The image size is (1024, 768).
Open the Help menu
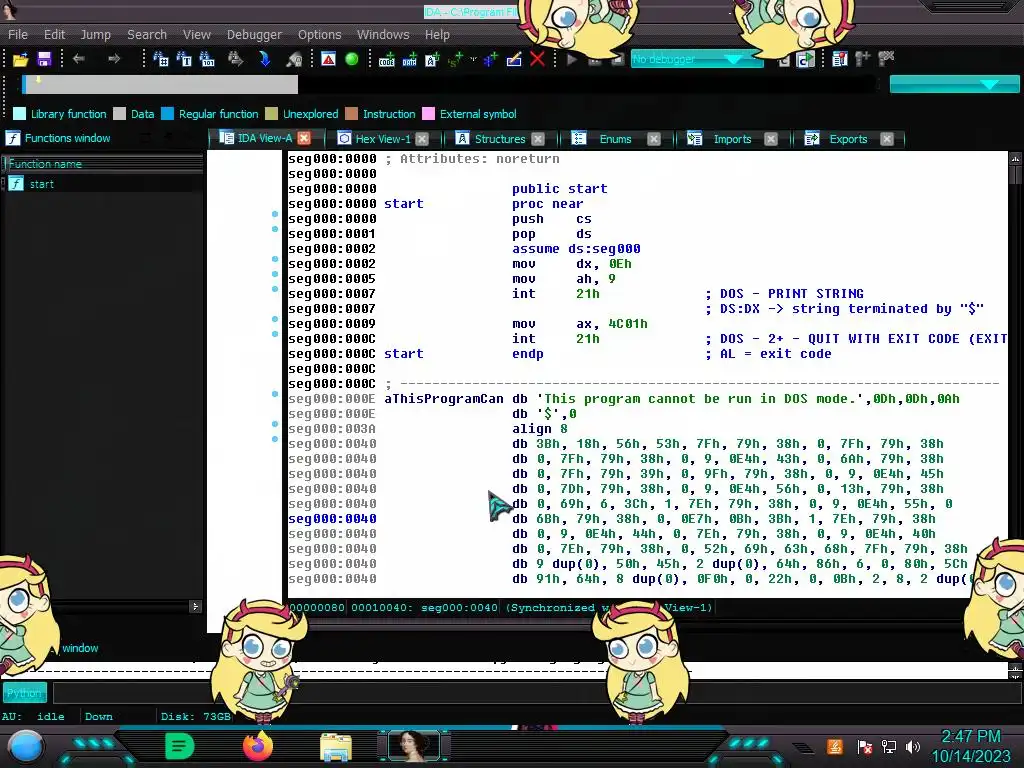tap(437, 35)
